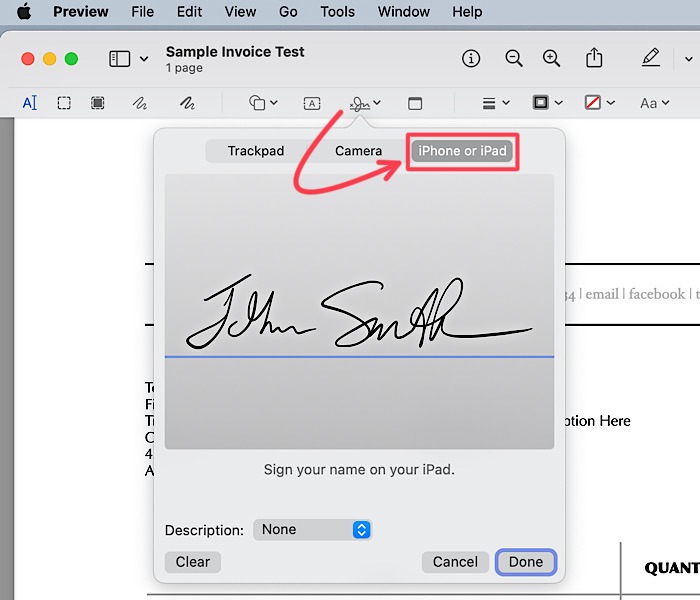Click the 'Description:' label

(204, 530)
